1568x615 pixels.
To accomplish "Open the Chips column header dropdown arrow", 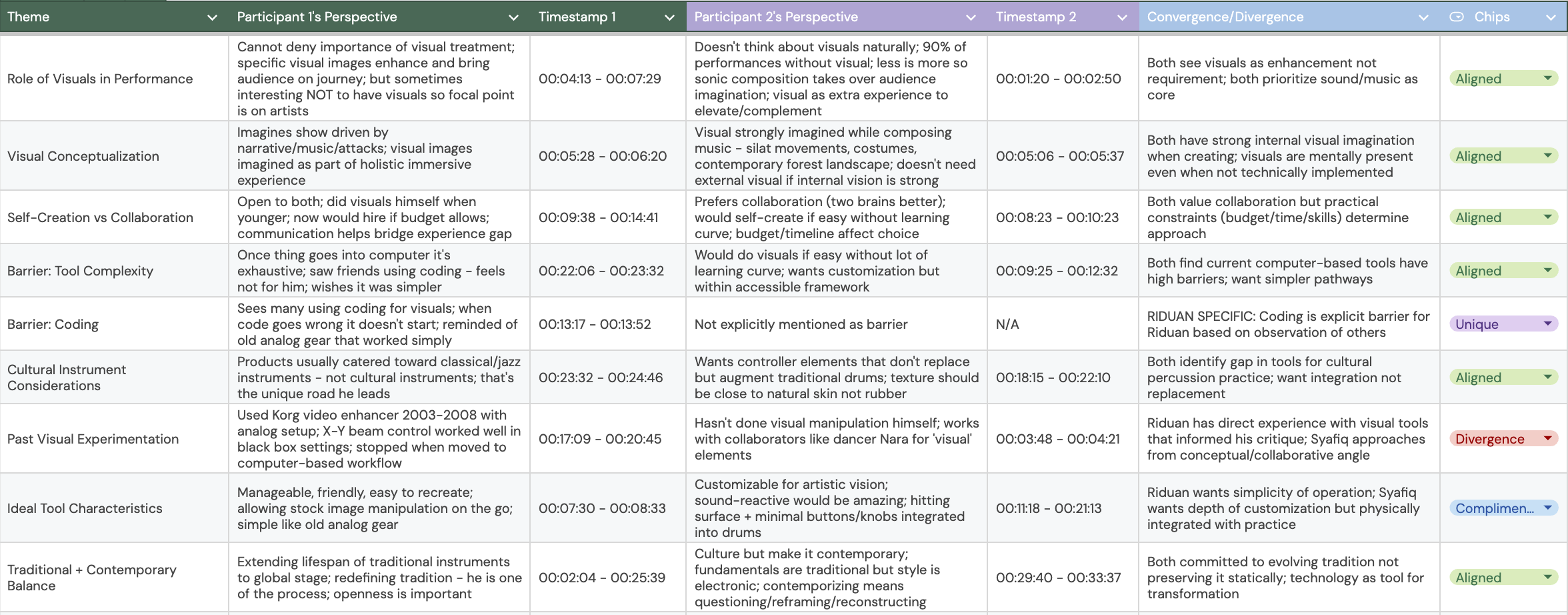I will [x=1551, y=17].
